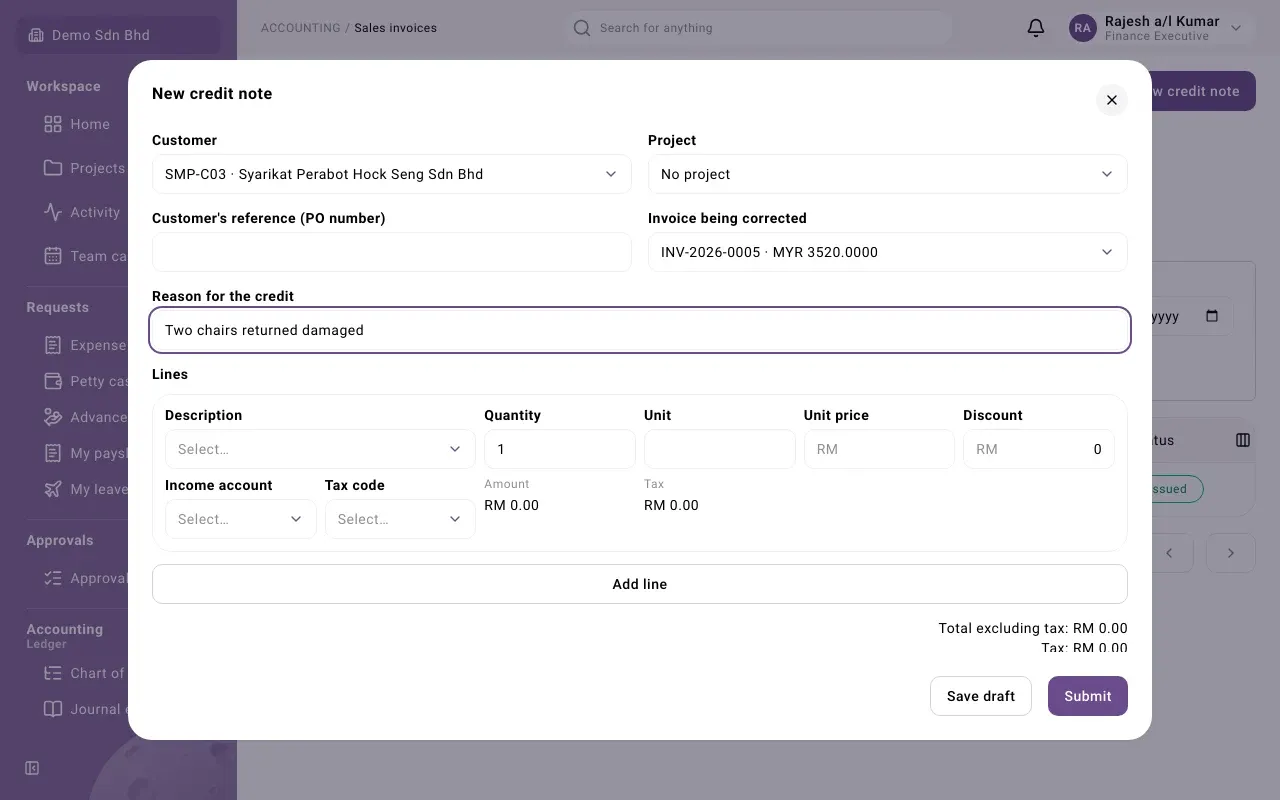
Task: Open the notifications bell
Action: click(x=1036, y=28)
